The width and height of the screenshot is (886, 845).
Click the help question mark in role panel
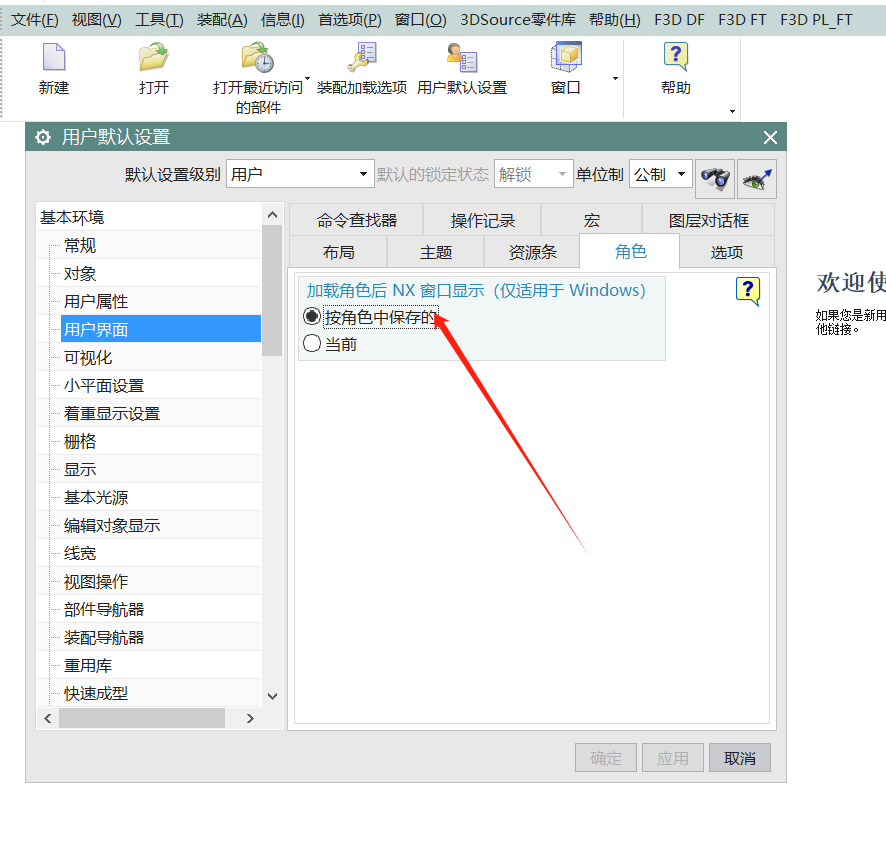tap(748, 291)
